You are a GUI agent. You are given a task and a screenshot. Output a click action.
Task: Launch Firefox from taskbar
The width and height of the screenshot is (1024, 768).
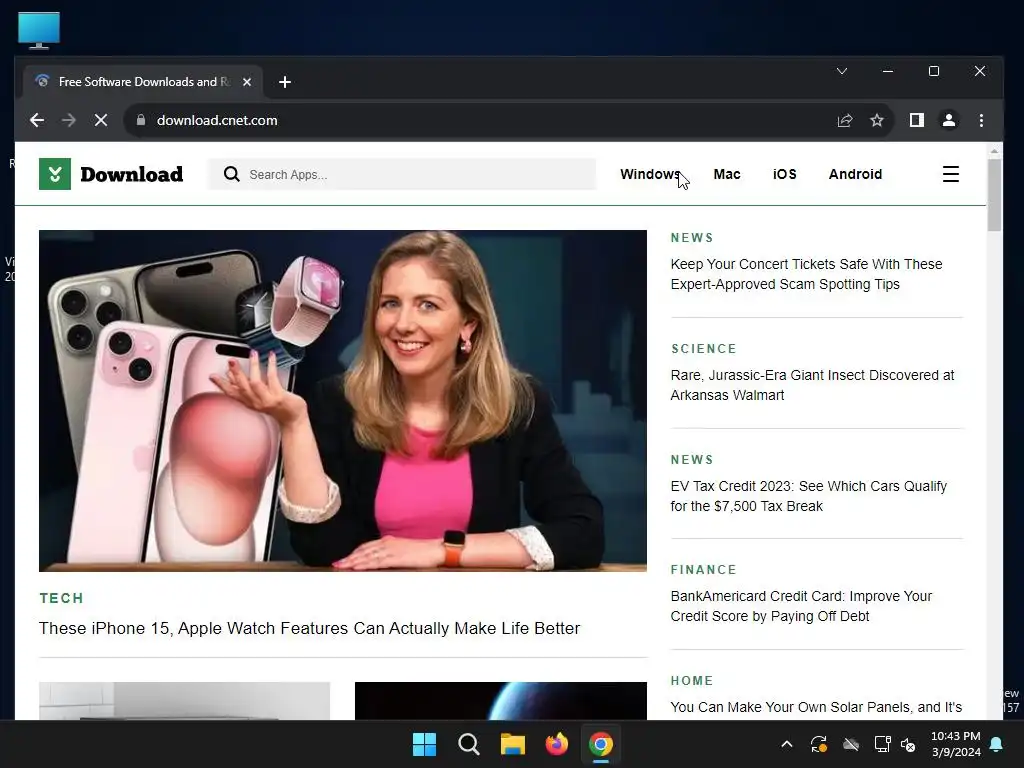coord(556,744)
